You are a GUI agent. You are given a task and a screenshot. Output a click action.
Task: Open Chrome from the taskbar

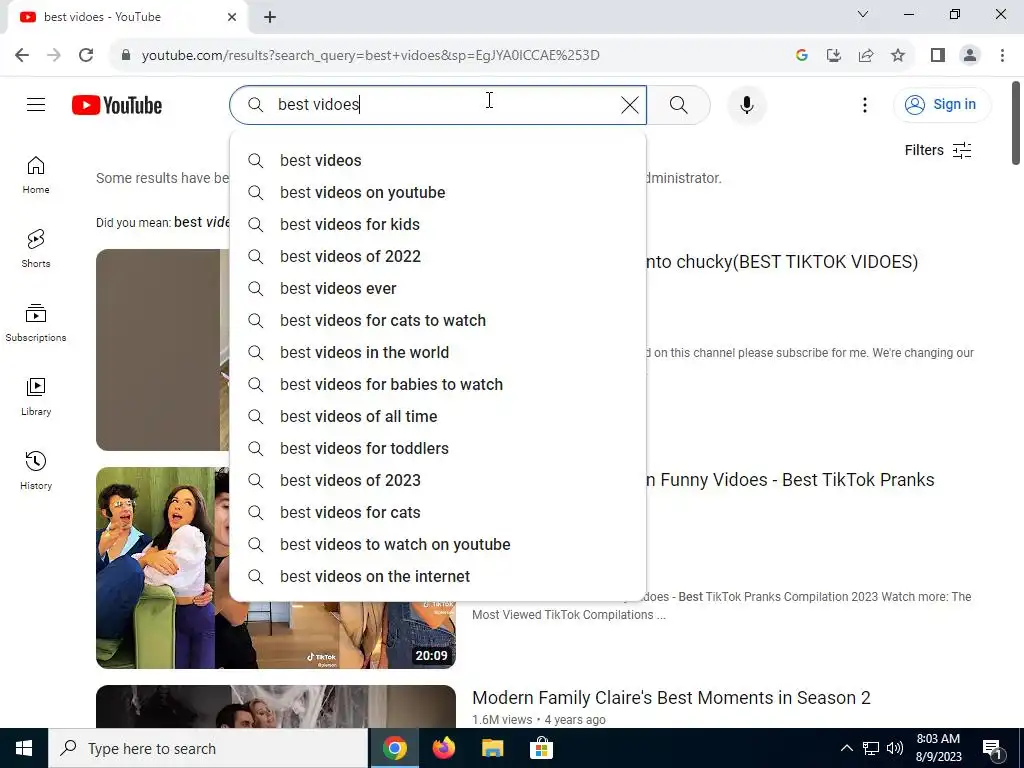tap(394, 748)
